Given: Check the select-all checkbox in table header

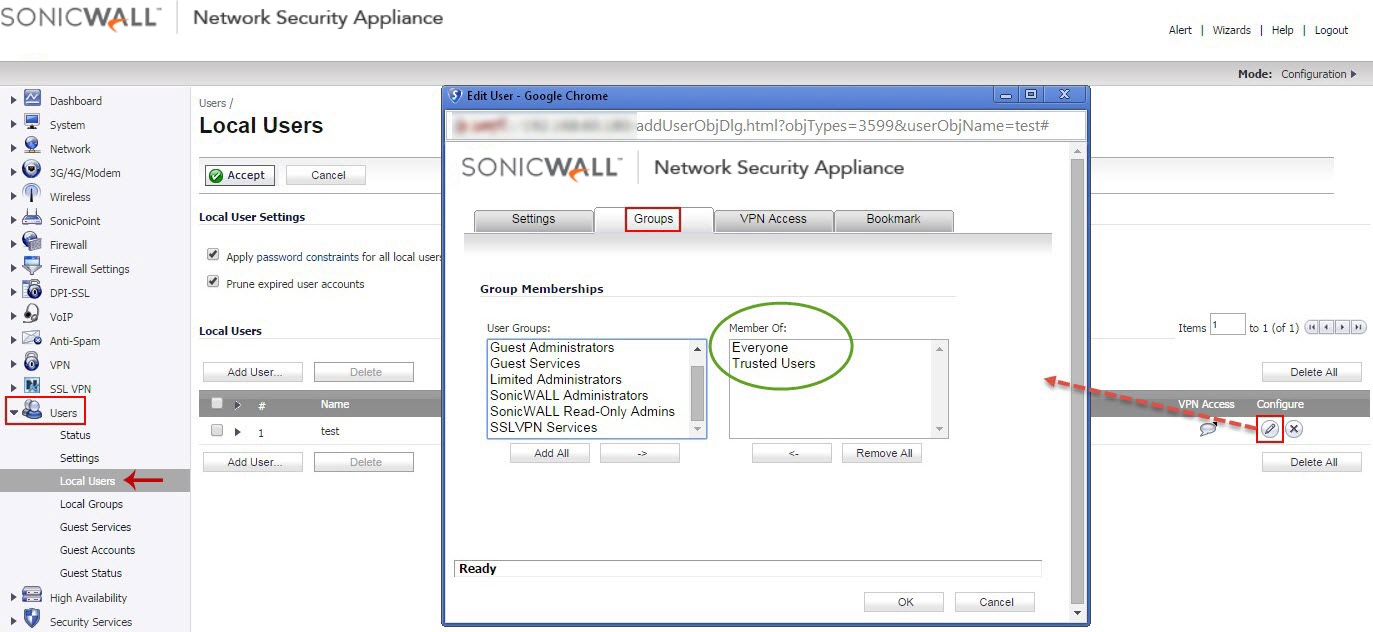Looking at the screenshot, I should pyautogui.click(x=217, y=404).
